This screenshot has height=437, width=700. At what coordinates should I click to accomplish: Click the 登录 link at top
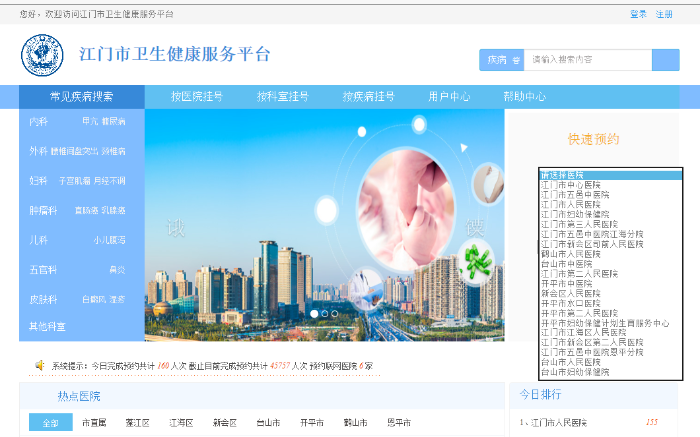pos(638,14)
